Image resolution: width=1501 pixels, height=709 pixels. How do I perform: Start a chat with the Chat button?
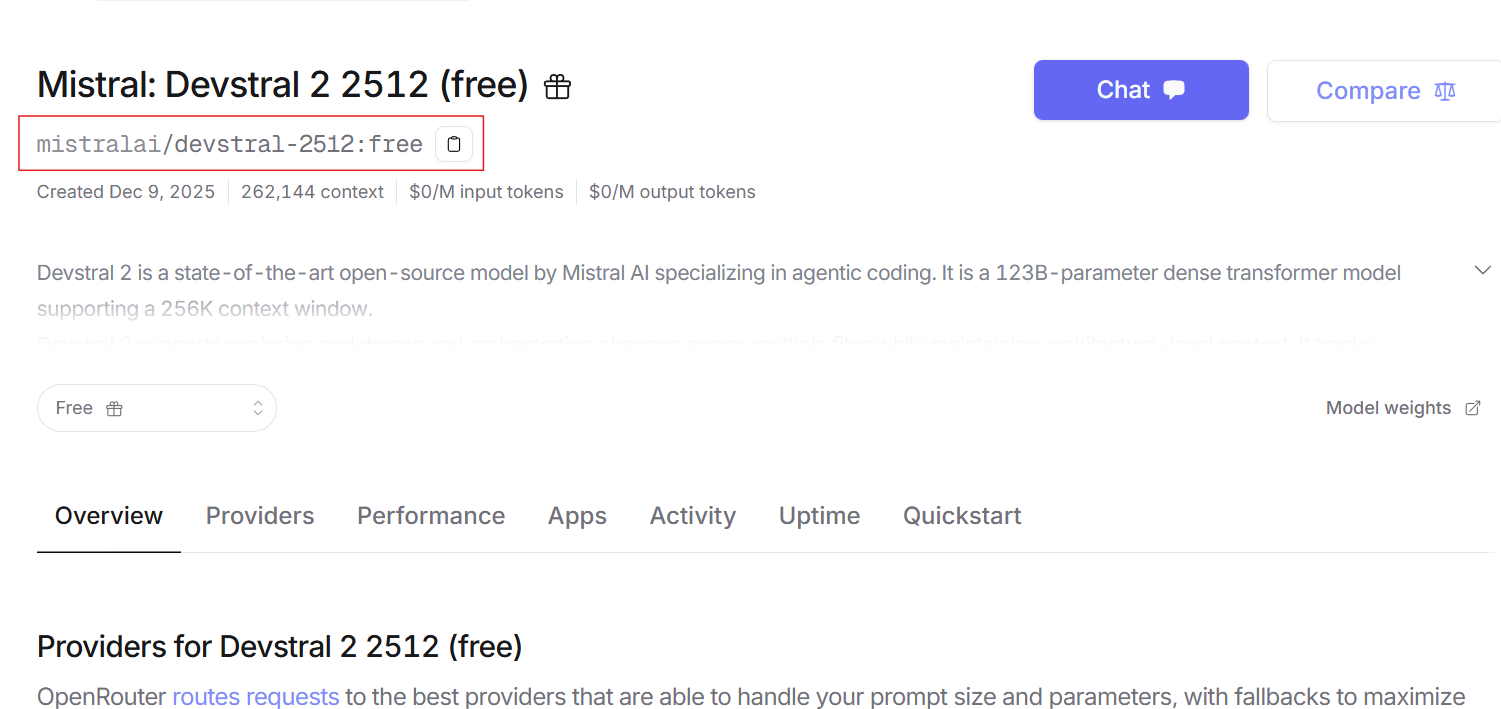click(1141, 90)
